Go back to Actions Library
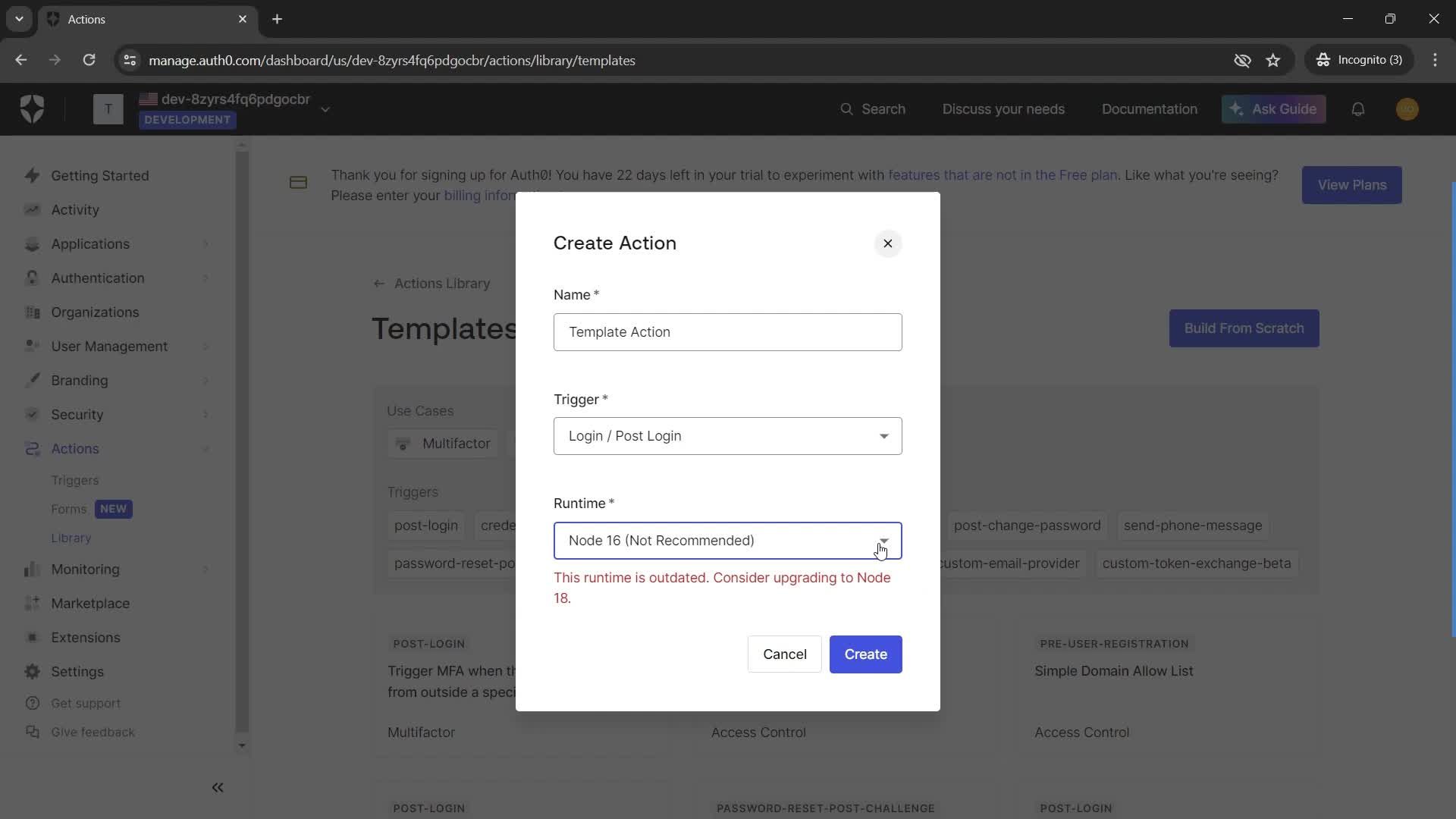The image size is (1456, 819). [434, 284]
